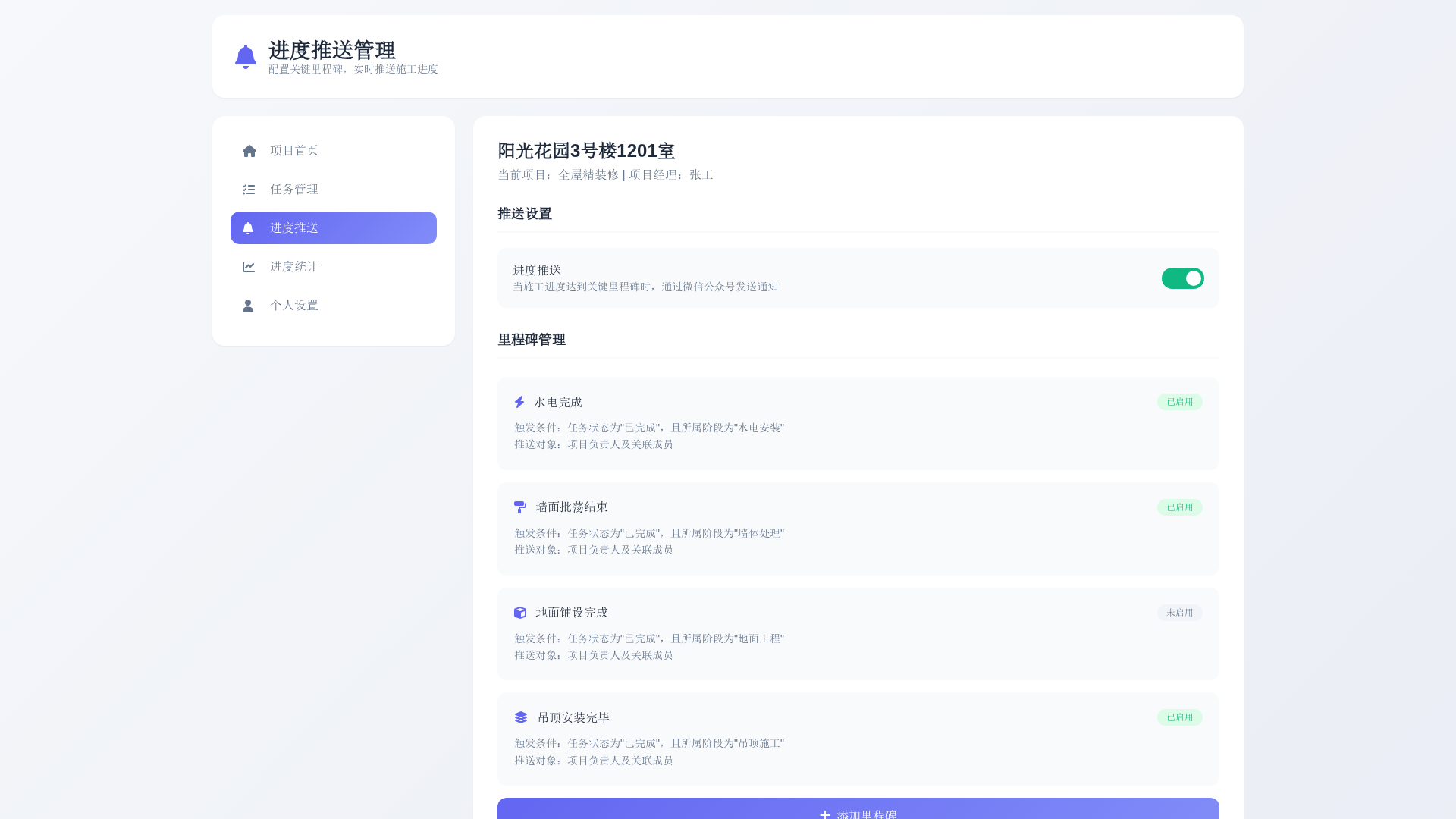Screen dimensions: 1456x819
Task: Click the task list icon beside 任务管理
Action: (249, 189)
